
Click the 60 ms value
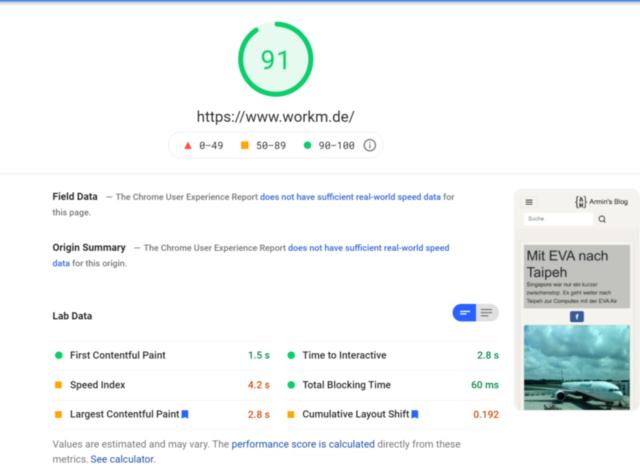tap(485, 385)
